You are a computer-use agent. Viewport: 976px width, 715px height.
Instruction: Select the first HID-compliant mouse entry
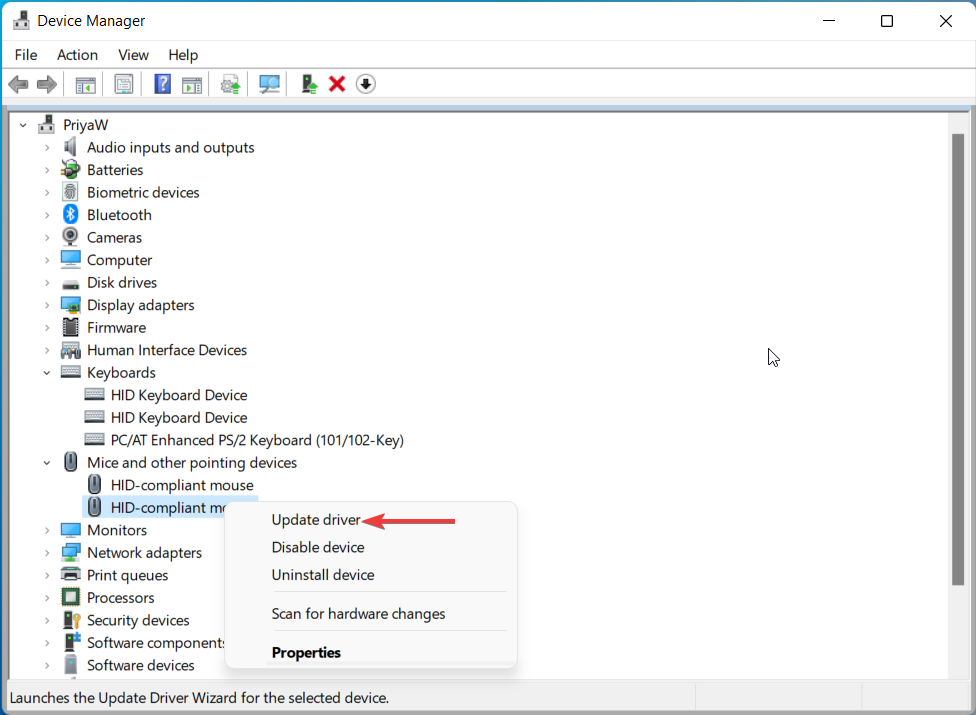coord(182,485)
